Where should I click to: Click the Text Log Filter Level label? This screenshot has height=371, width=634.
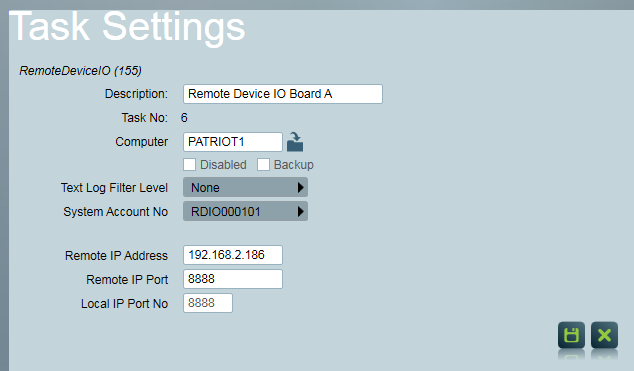[114, 188]
